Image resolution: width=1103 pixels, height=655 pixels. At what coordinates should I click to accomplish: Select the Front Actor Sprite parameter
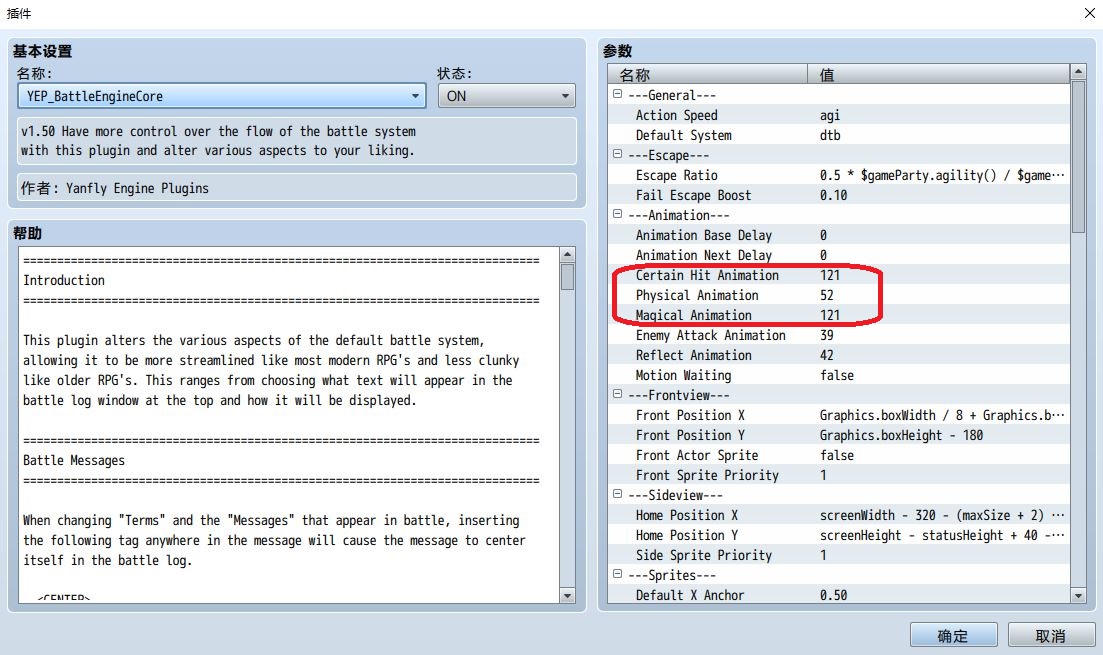click(839, 455)
